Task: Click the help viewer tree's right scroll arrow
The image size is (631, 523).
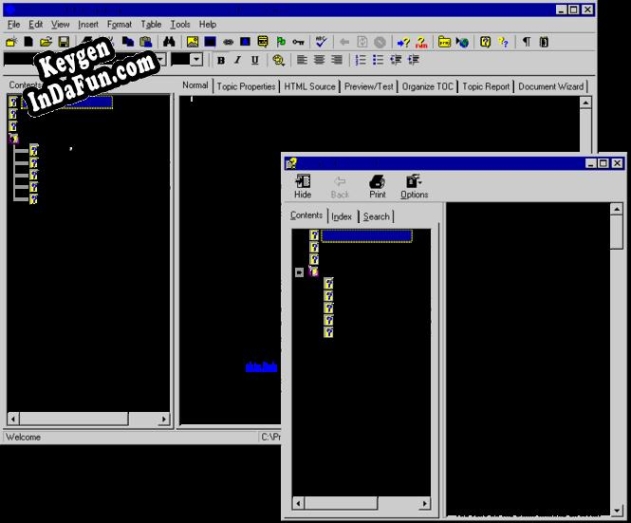Action: (425, 503)
